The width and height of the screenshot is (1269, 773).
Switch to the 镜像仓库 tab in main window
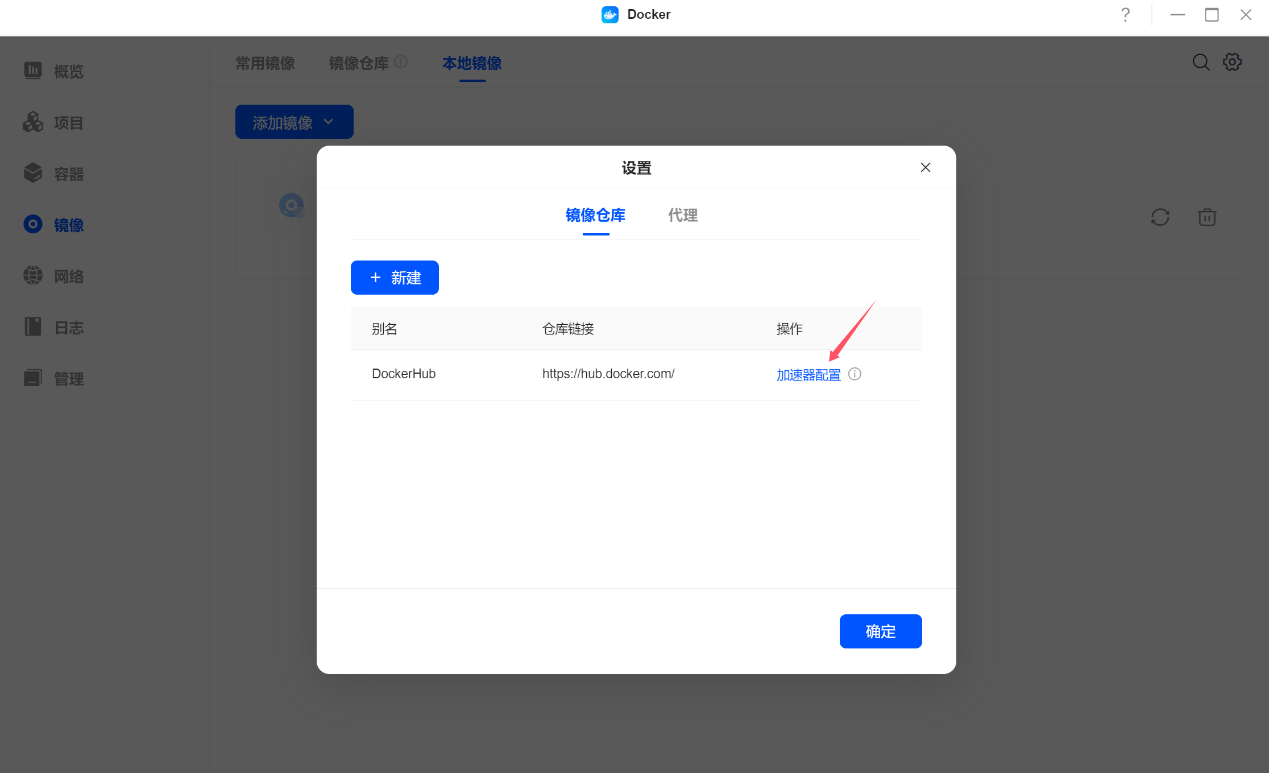359,63
